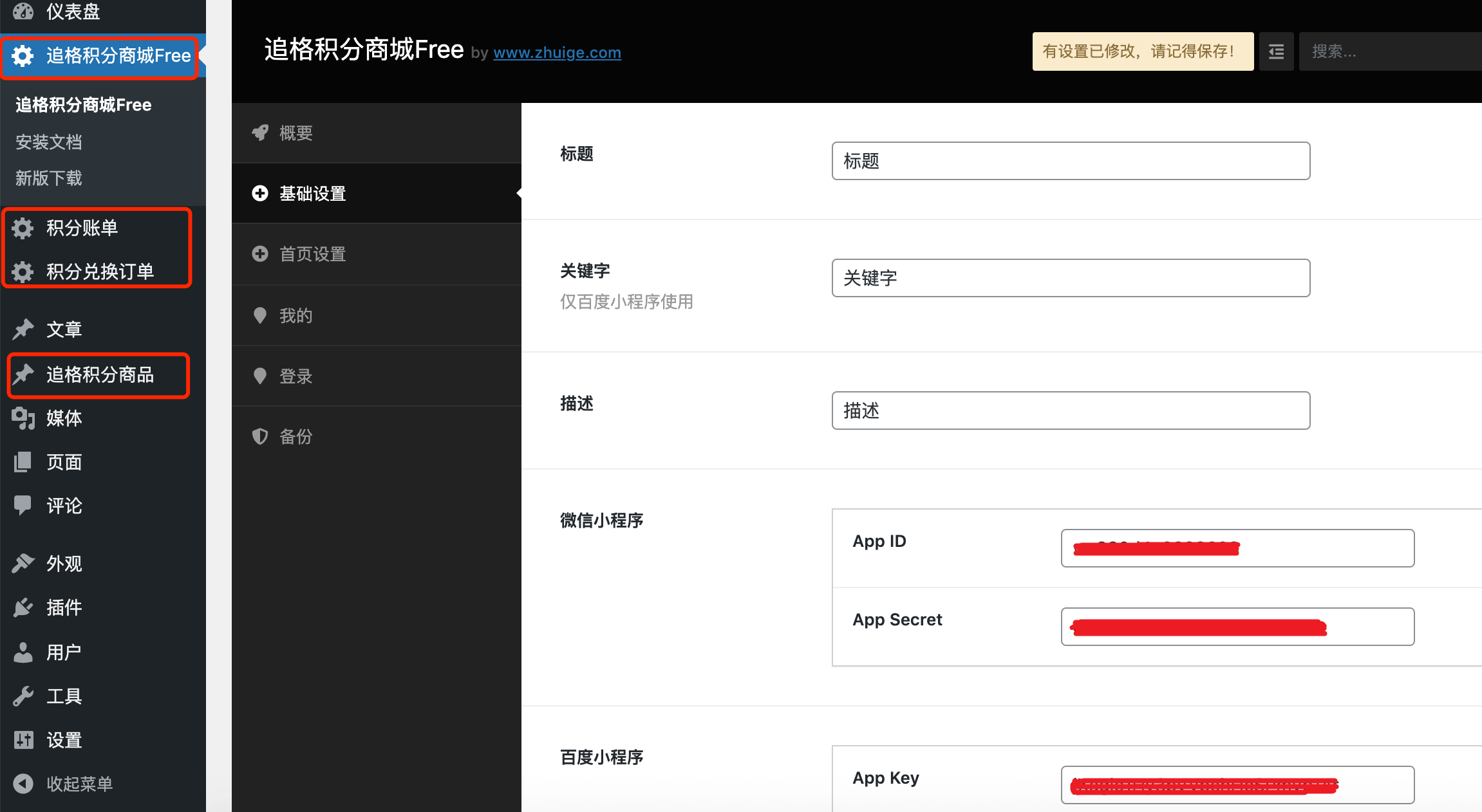Click the gear icon beside 积分兑换订单
This screenshot has width=1482, height=812.
click(x=23, y=272)
